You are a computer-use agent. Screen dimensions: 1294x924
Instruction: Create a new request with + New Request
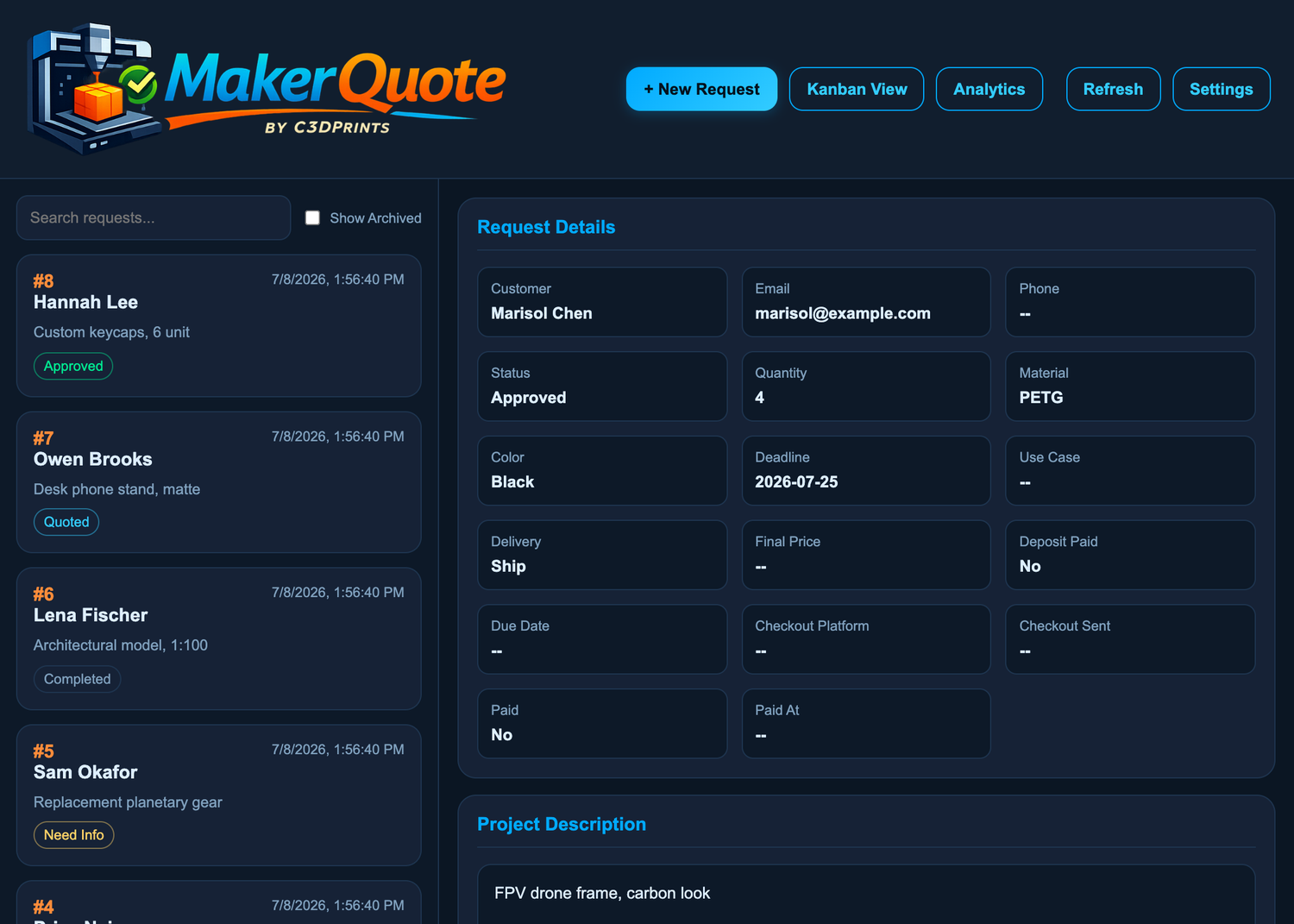(701, 89)
